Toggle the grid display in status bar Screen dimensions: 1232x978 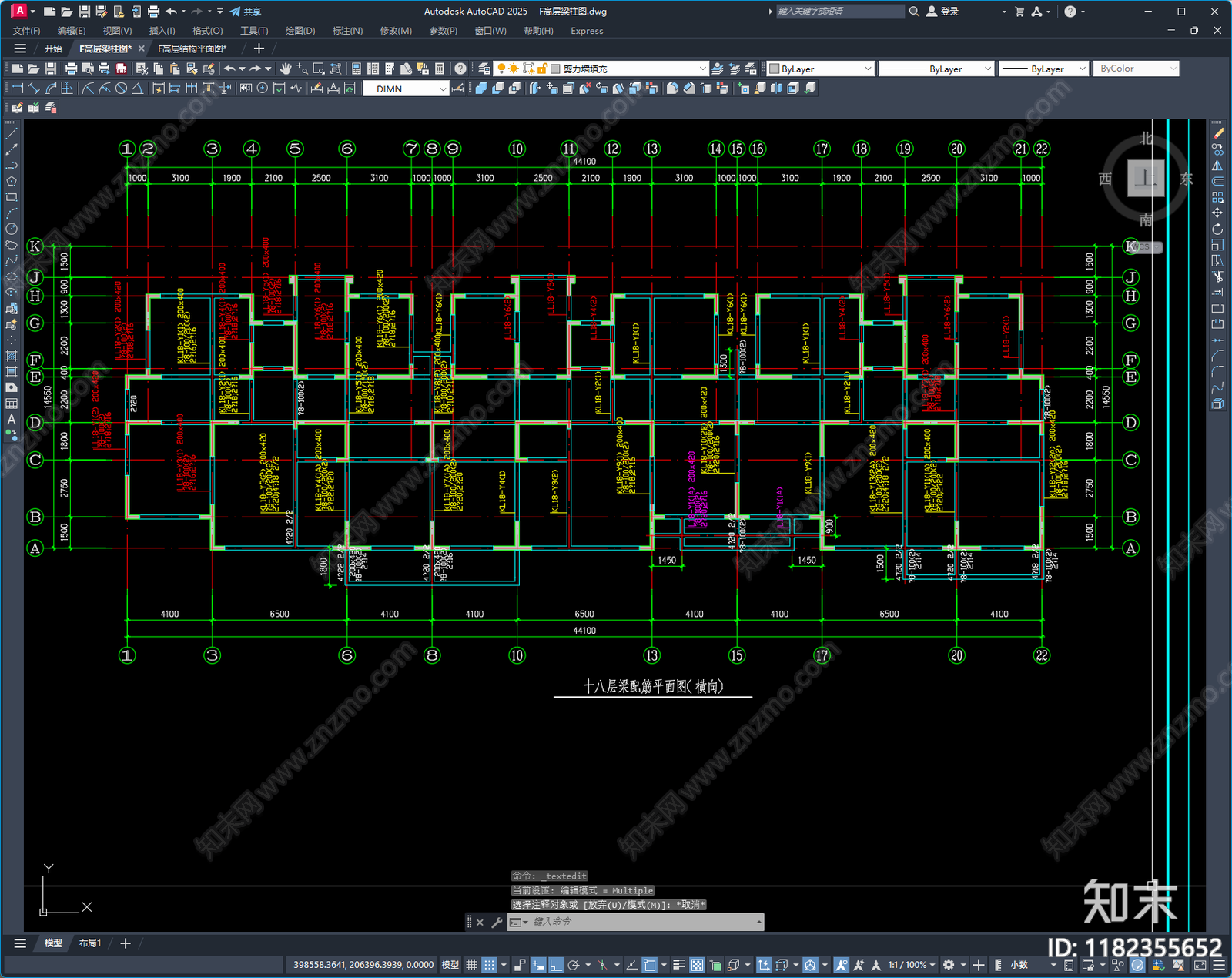[x=472, y=965]
